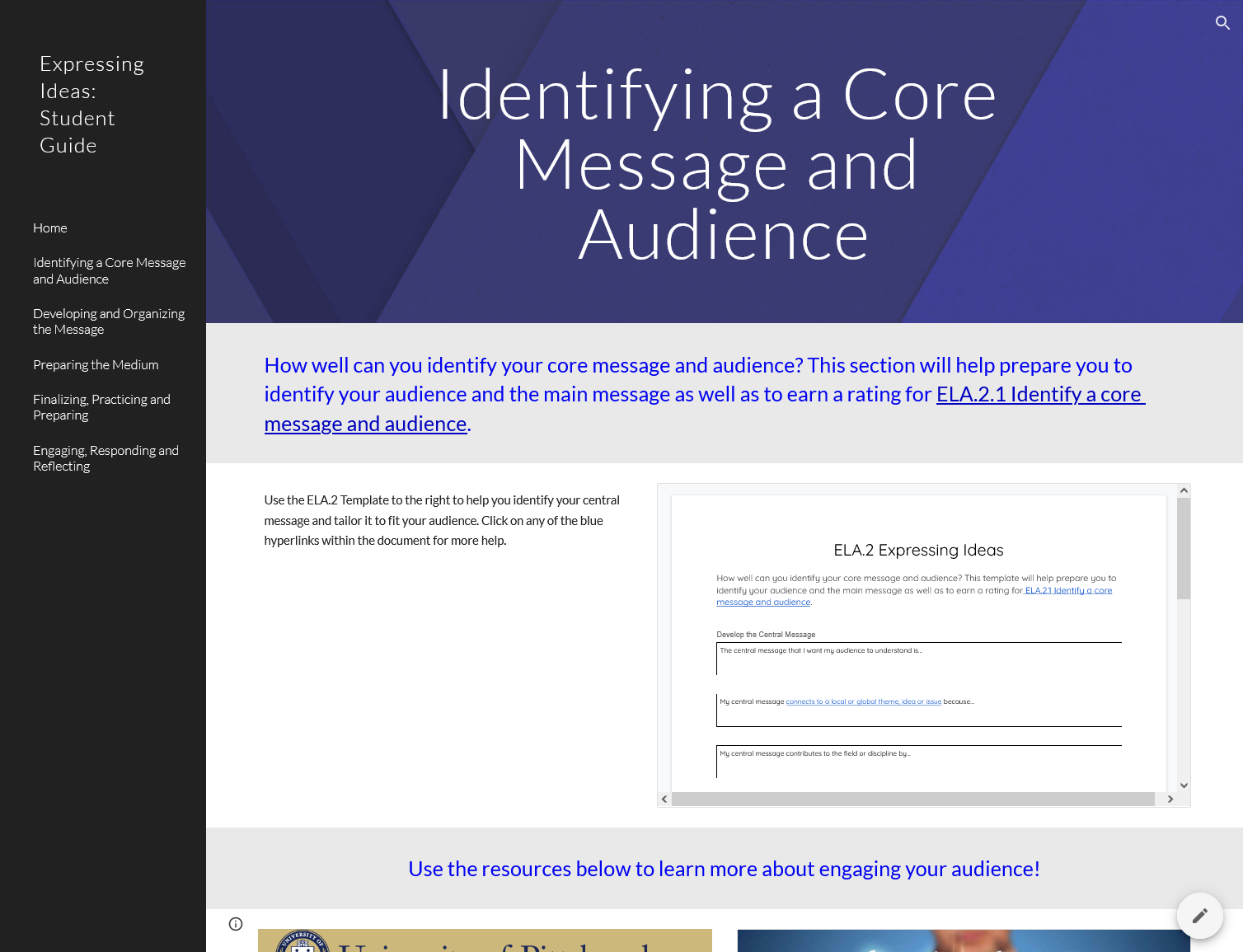This screenshot has width=1243, height=952.
Task: Open Preparing the Medium page
Action: tap(96, 365)
